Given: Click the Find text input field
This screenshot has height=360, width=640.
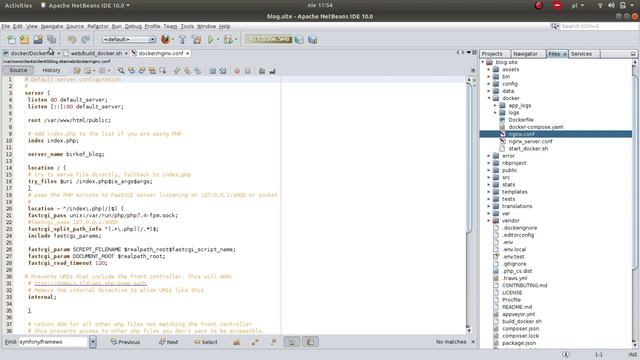Looking at the screenshot, I should pos(53,342).
